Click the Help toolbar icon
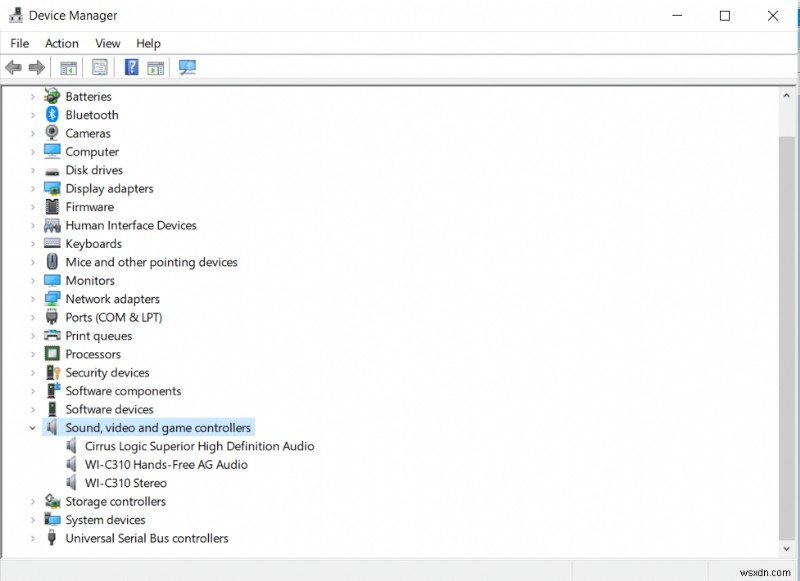The width and height of the screenshot is (800, 581). tap(131, 67)
